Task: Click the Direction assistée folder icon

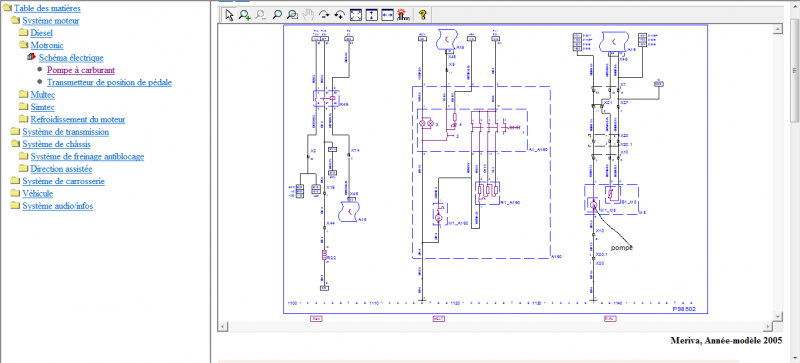Action: point(23,168)
